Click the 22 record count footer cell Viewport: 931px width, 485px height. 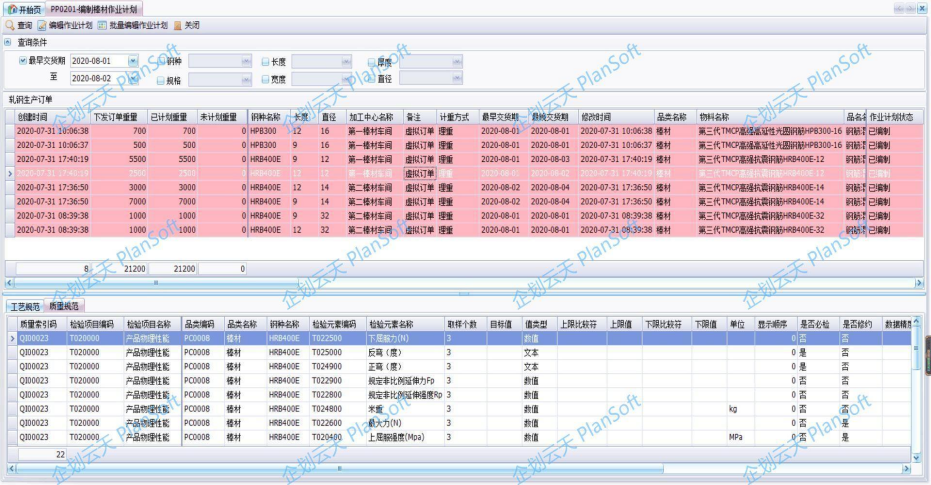pyautogui.click(x=42, y=455)
